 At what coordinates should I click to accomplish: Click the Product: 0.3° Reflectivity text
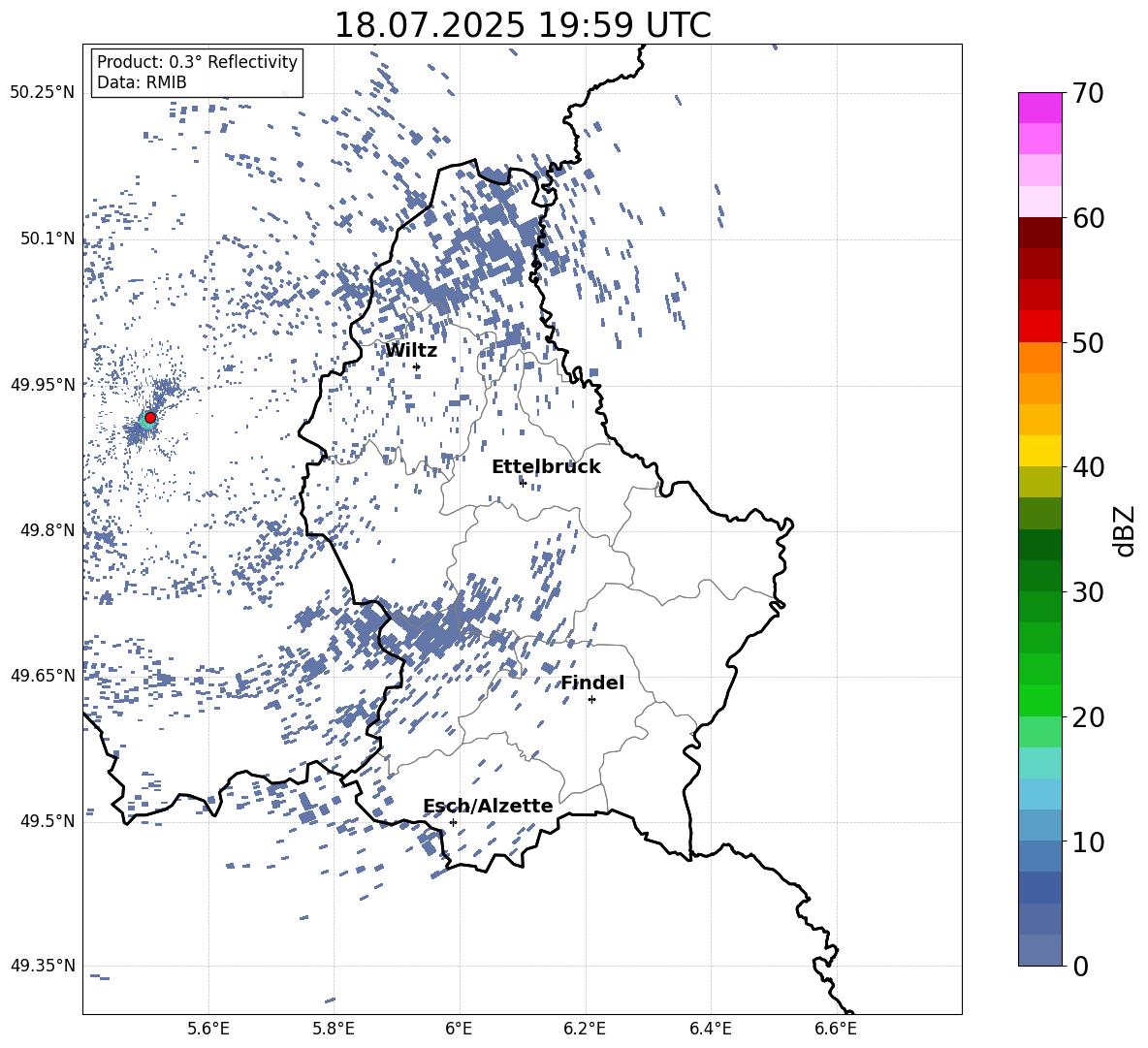click(197, 61)
